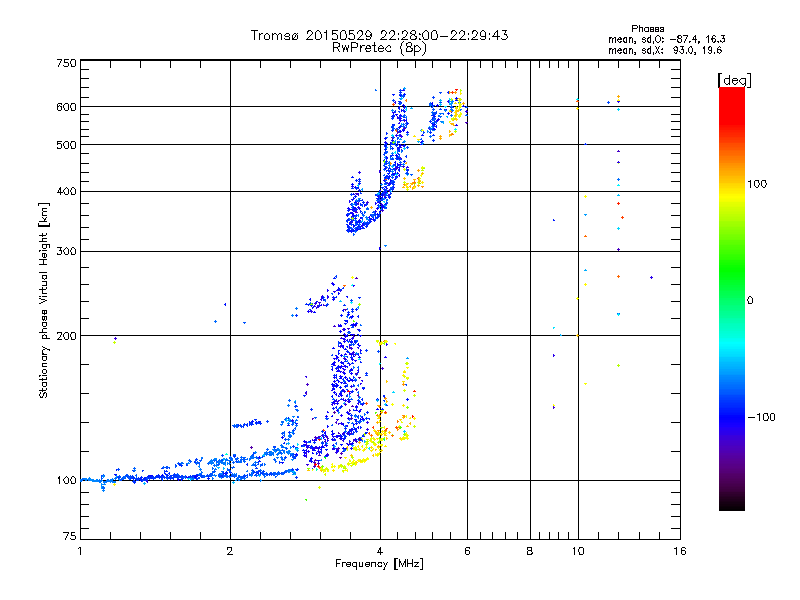Click the x-axis '8' tick label
Screen dimensions: 800x600
[x=530, y=551]
